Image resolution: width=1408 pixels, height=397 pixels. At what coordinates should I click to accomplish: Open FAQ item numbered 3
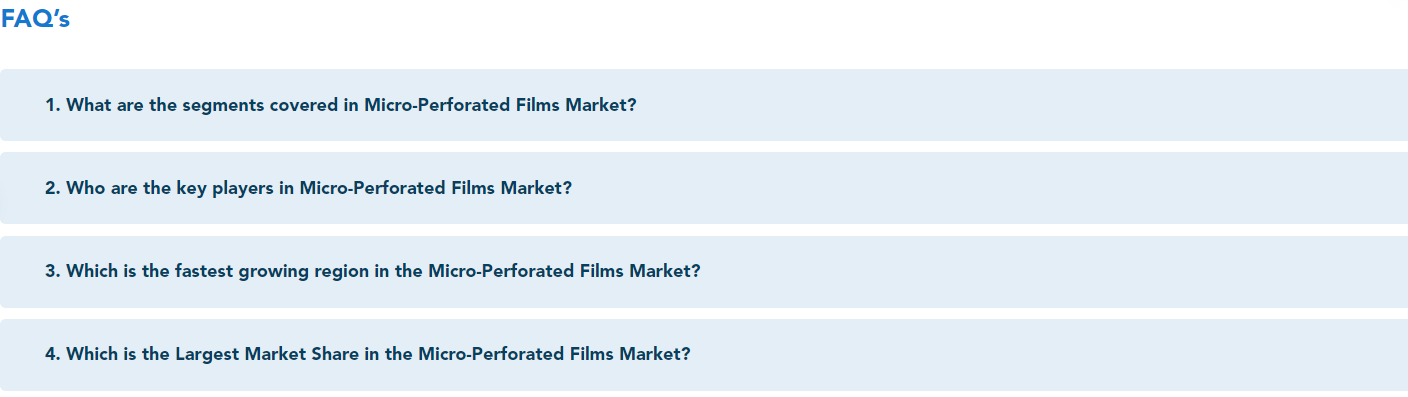coord(704,271)
